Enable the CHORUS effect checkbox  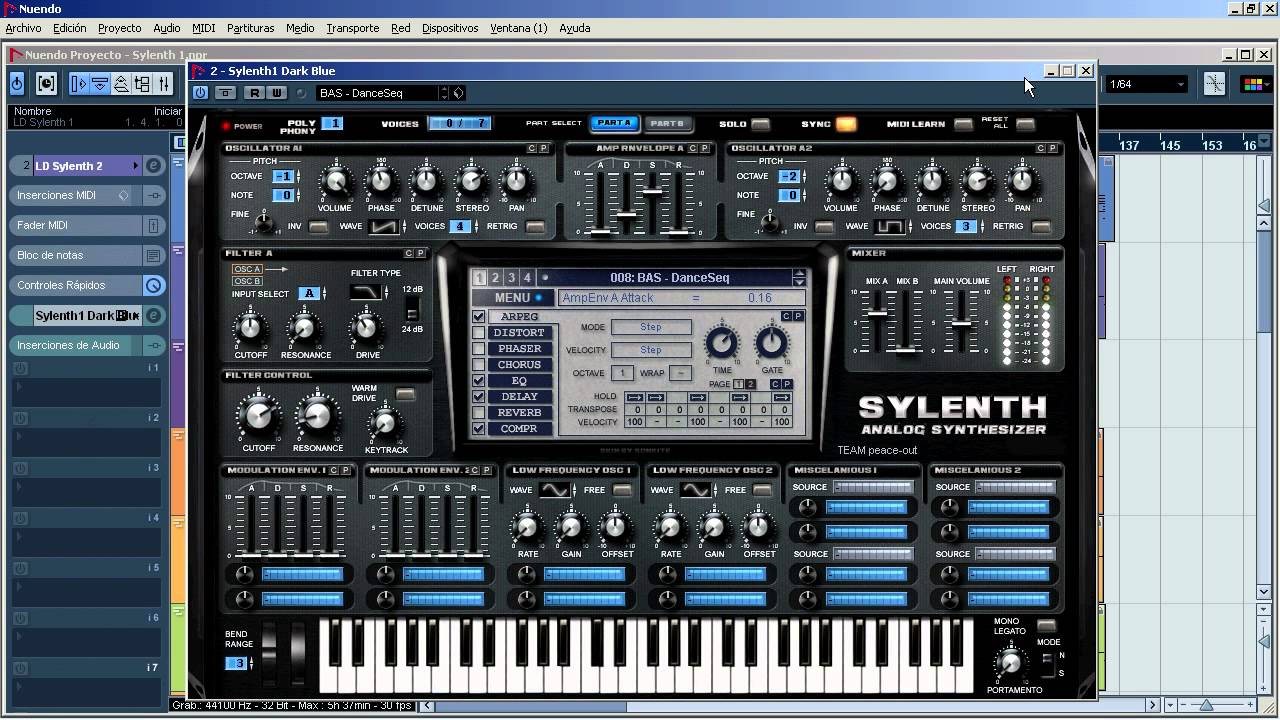pos(479,365)
